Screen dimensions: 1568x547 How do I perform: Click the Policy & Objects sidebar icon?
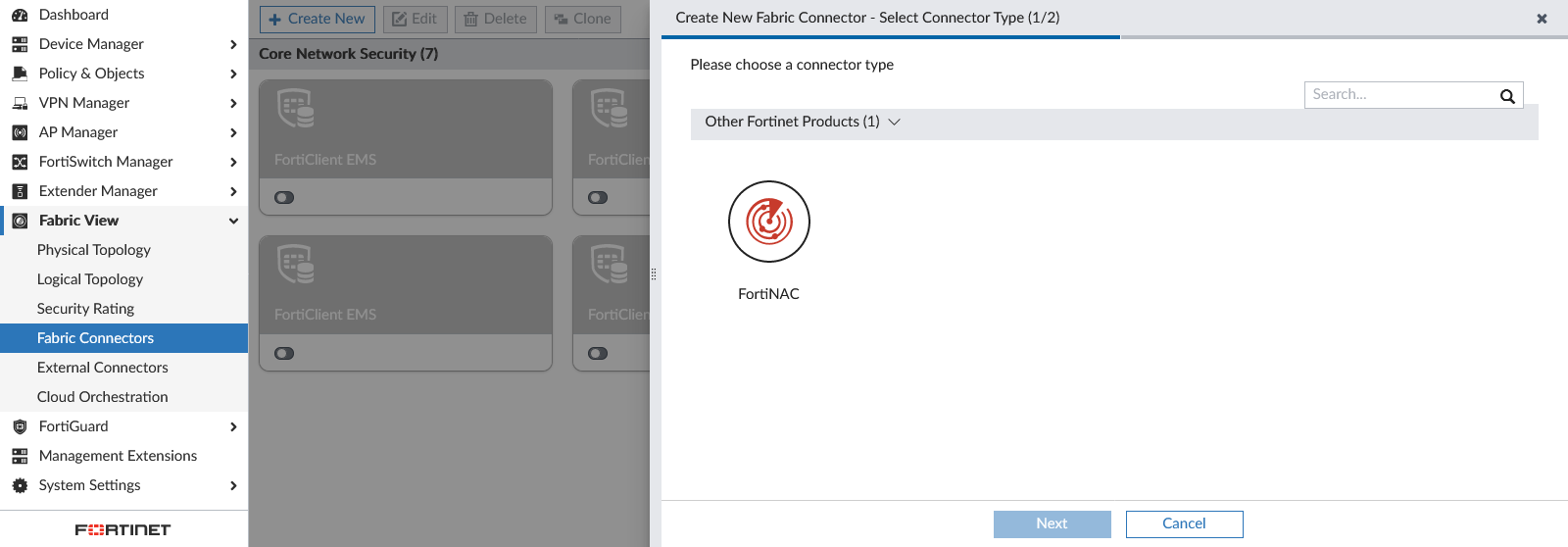20,74
